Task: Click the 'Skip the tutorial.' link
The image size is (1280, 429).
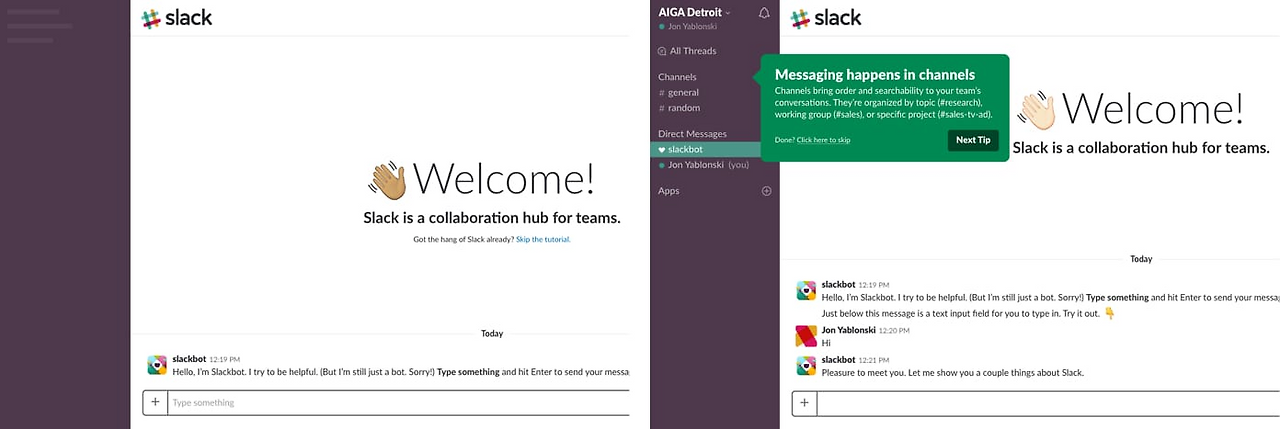Action: click(x=543, y=240)
